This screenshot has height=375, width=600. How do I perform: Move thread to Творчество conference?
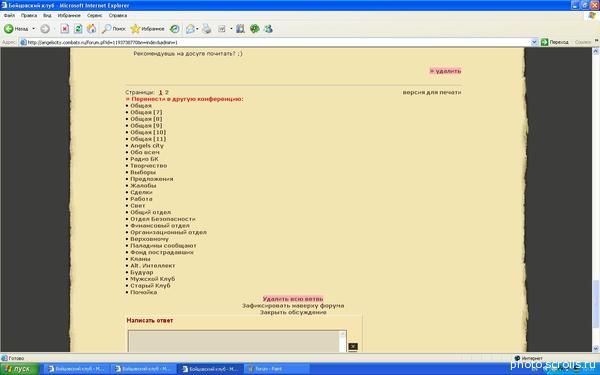coord(148,166)
